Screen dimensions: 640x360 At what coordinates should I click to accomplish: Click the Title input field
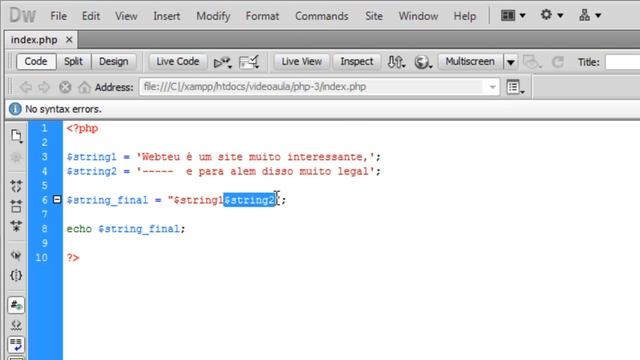click(622, 62)
